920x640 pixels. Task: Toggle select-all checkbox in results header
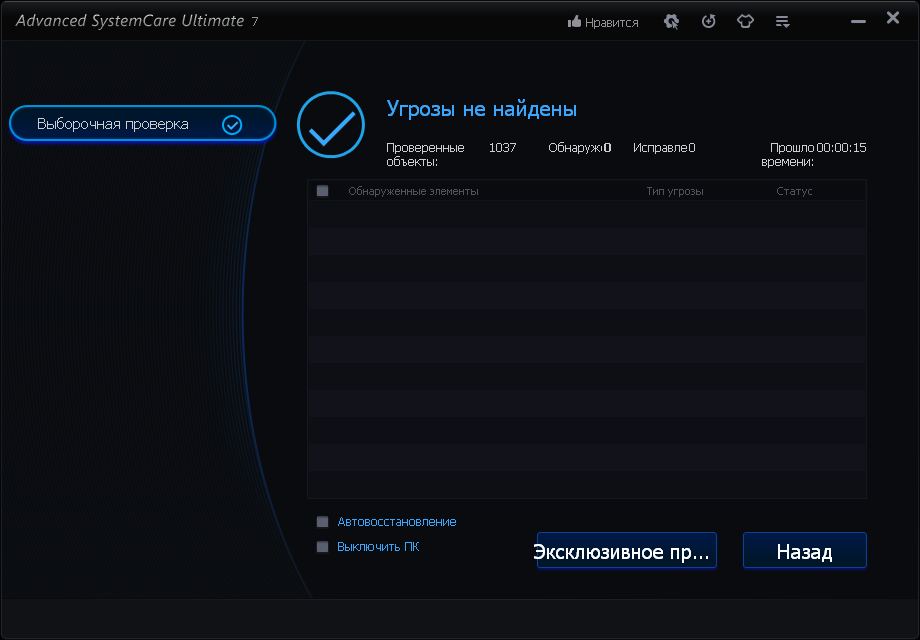322,191
